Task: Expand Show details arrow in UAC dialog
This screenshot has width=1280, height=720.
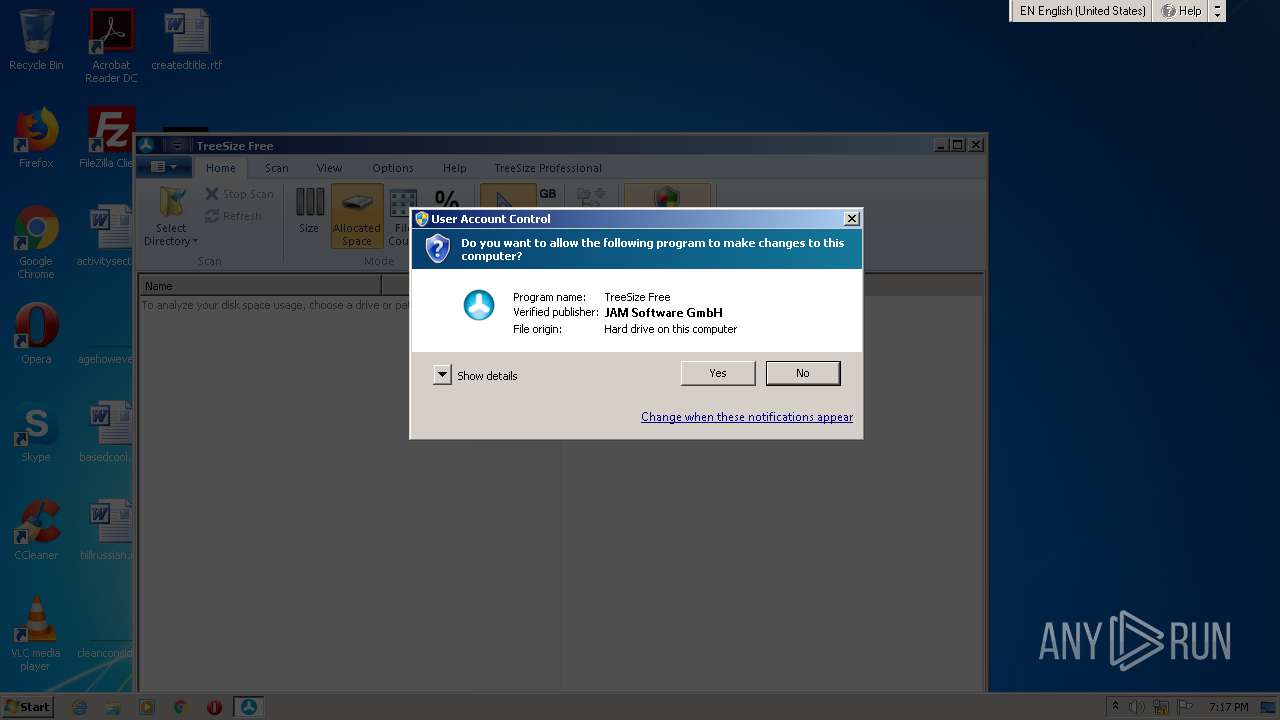Action: tap(442, 375)
